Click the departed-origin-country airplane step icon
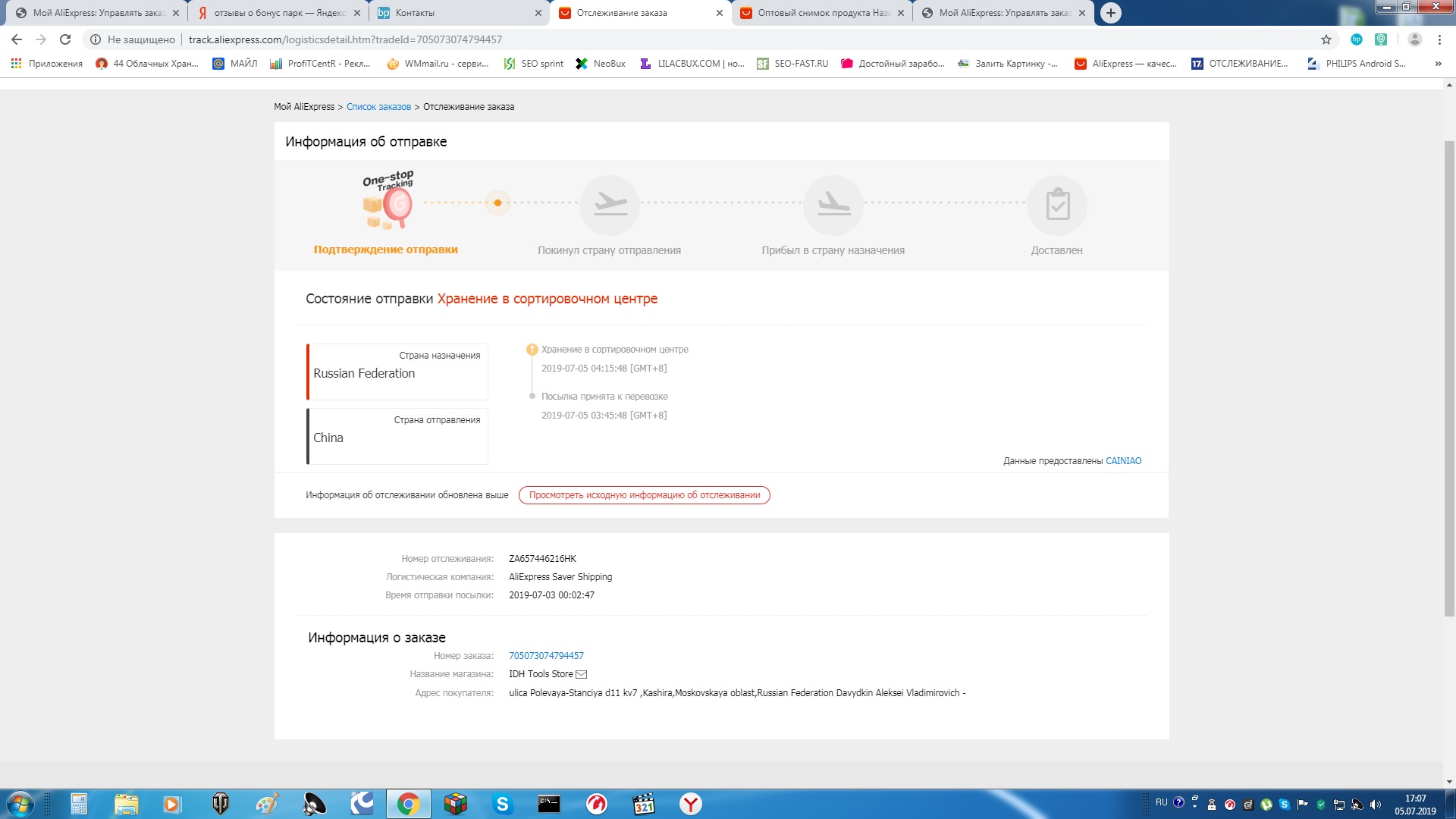 [610, 205]
